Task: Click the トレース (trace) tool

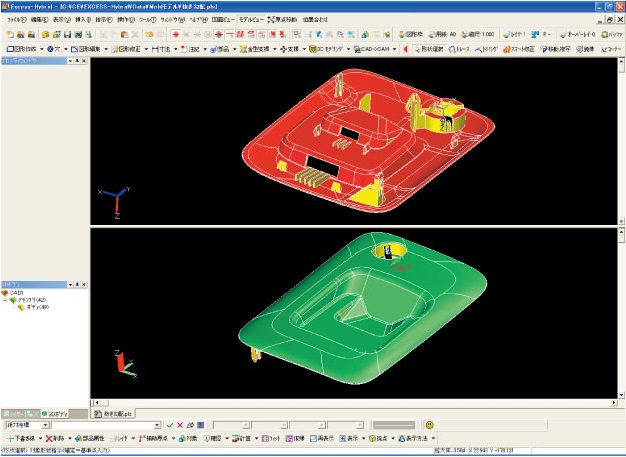Action: coord(461,48)
